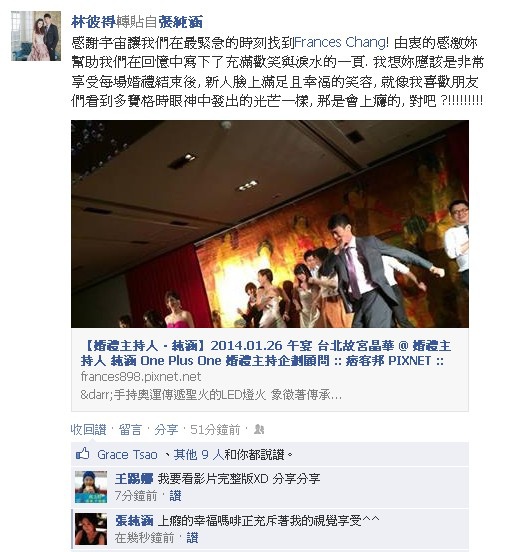
Task: Open the shared wedding dance photo
Action: pos(270,224)
